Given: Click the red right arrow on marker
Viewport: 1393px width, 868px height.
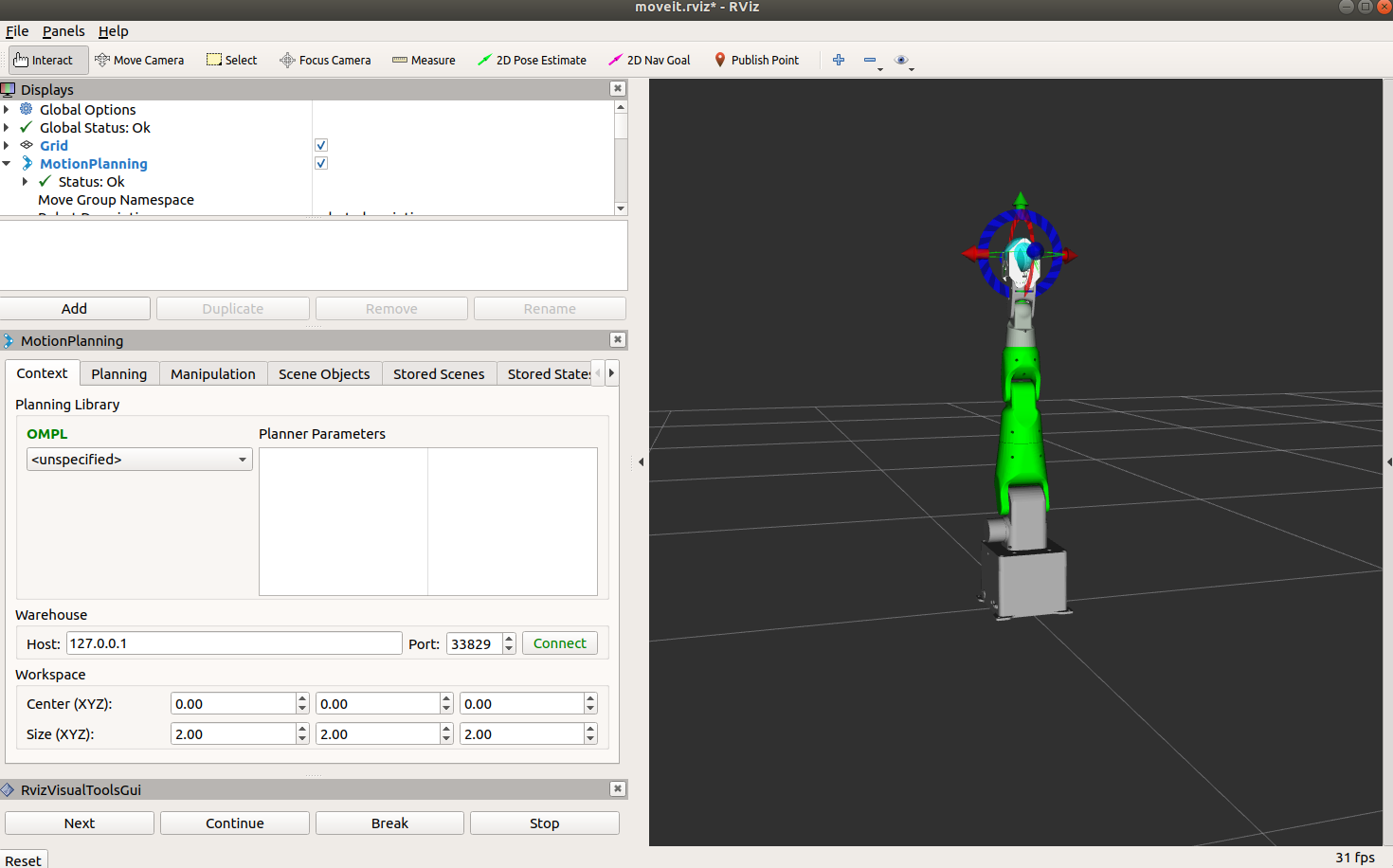Looking at the screenshot, I should (x=1069, y=254).
